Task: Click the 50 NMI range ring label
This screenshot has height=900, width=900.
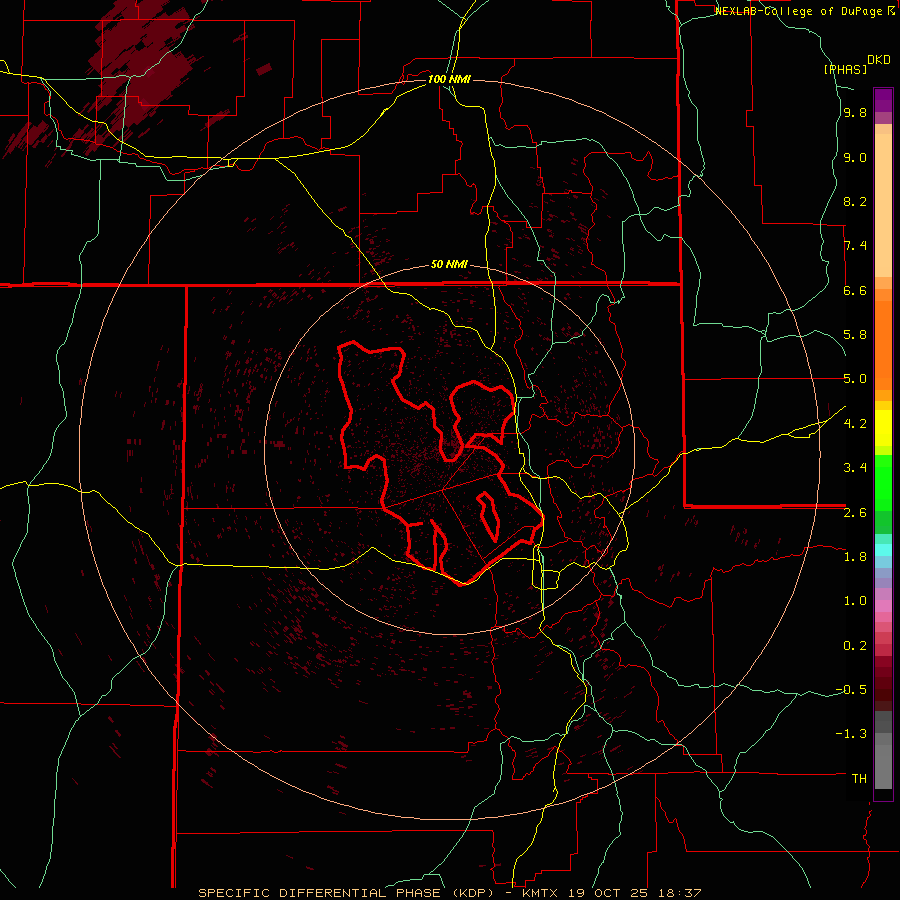Action: coord(449,265)
